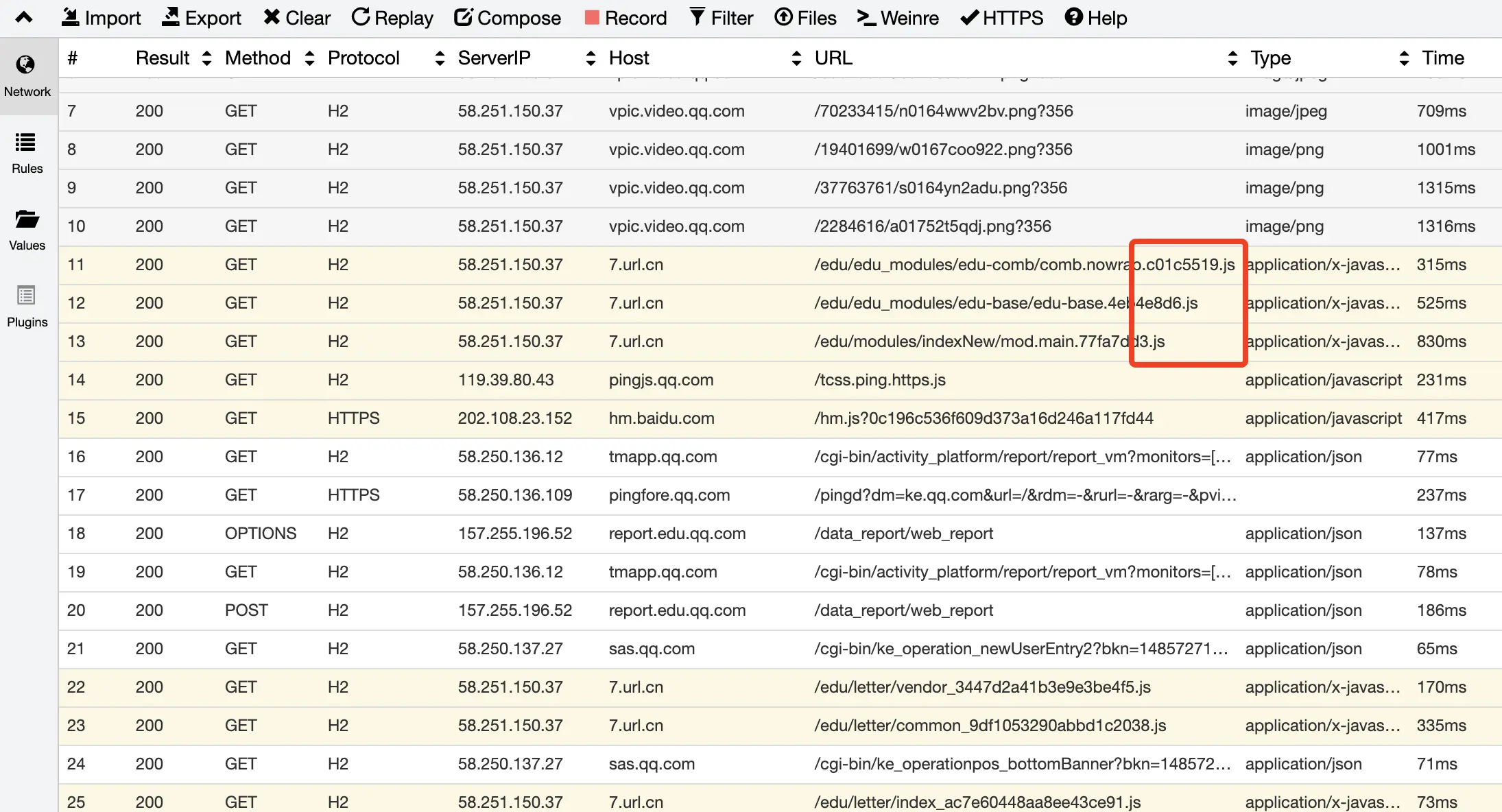Sort the list by the Host column arrows

tap(796, 58)
